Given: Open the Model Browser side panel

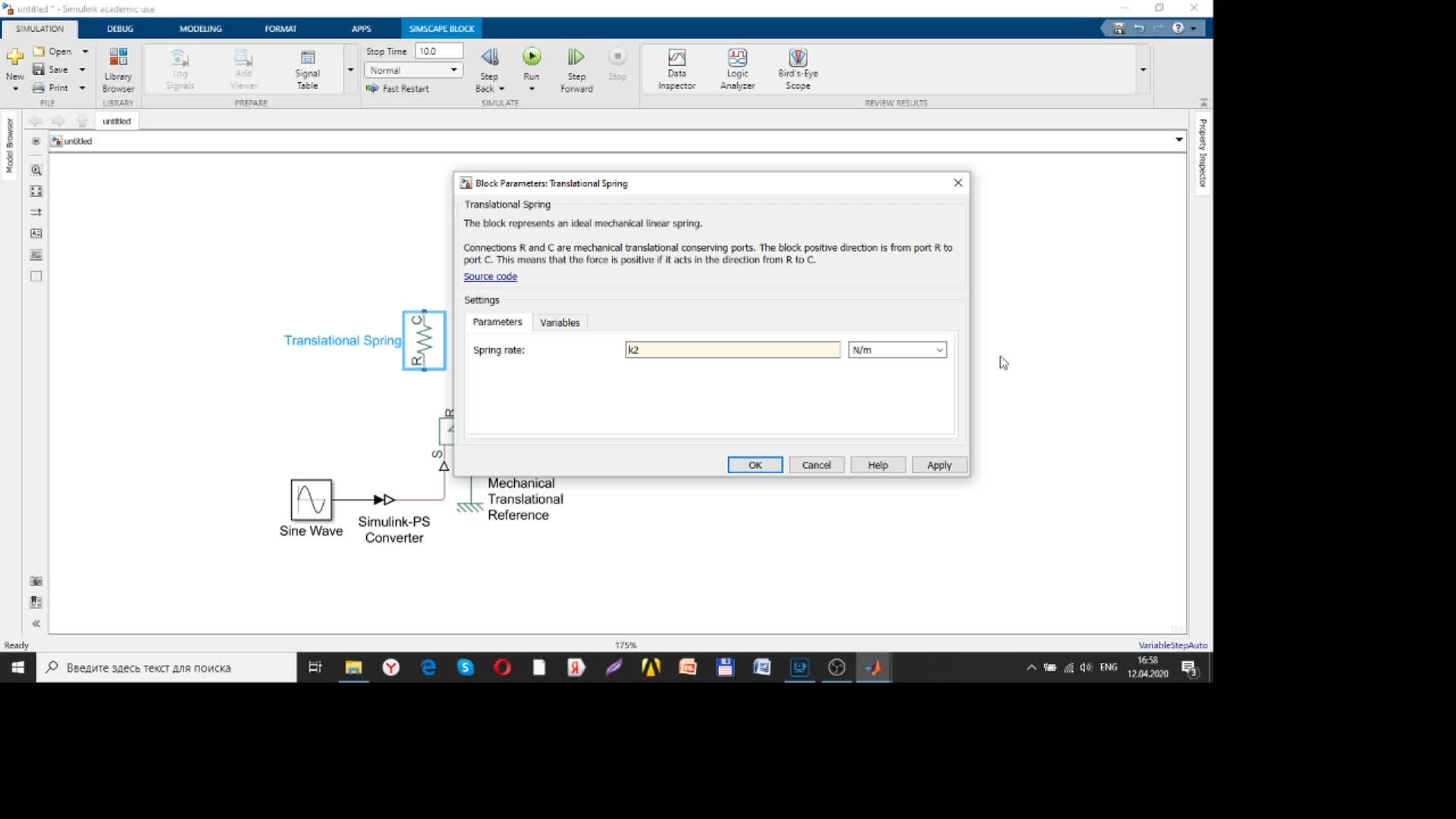Looking at the screenshot, I should click(10, 146).
